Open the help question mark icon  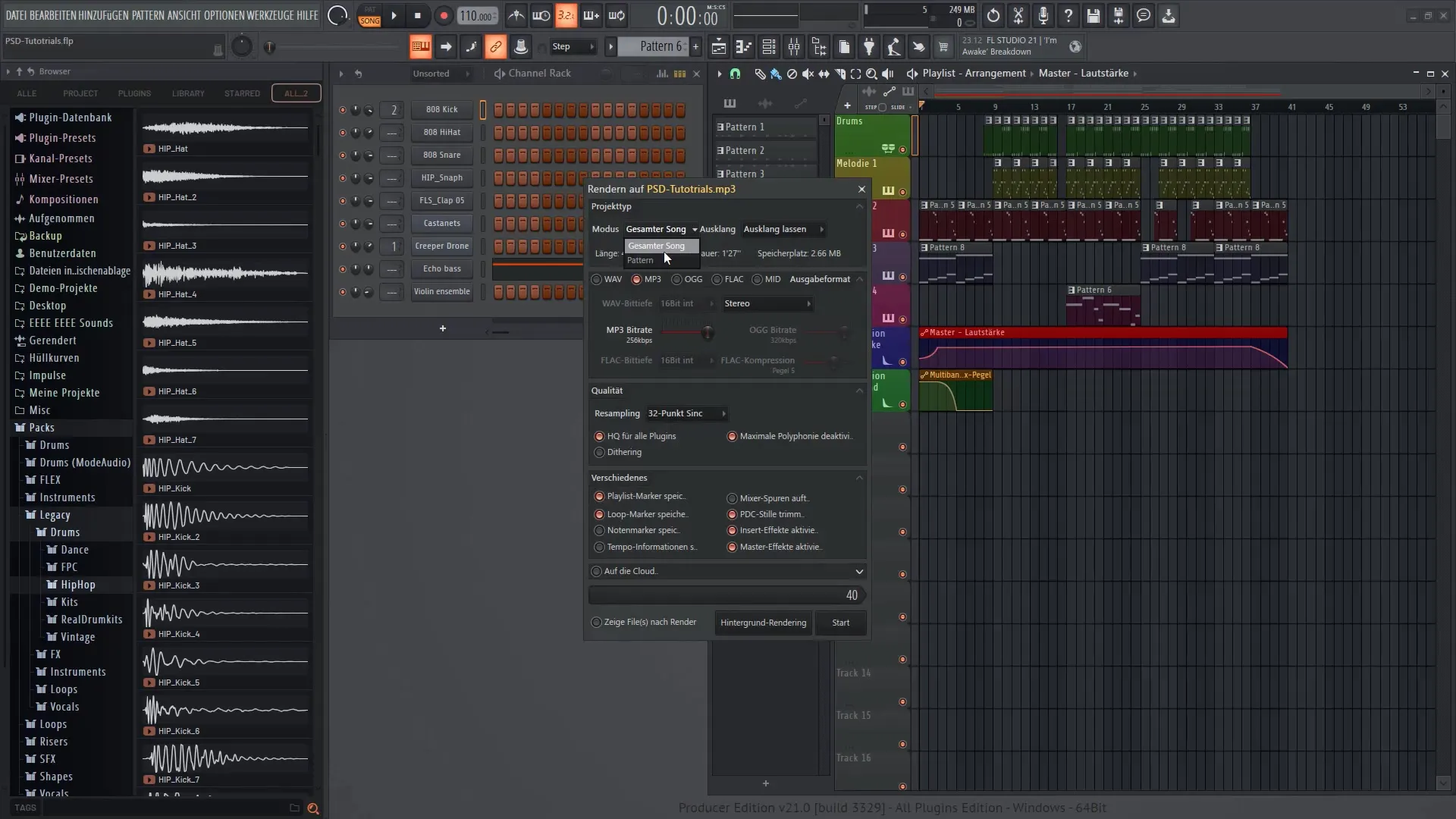coord(1068,15)
